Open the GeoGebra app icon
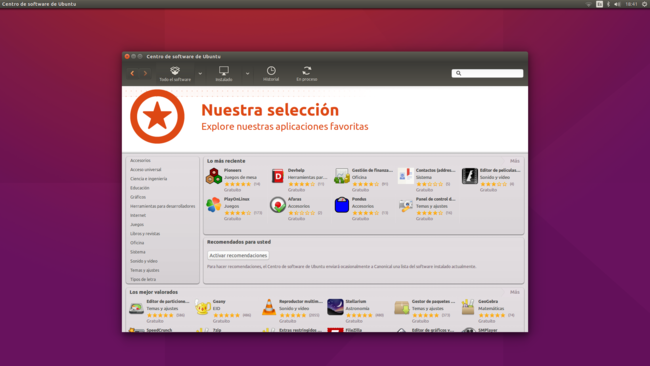Viewport: 650px width, 366px height. [x=468, y=308]
